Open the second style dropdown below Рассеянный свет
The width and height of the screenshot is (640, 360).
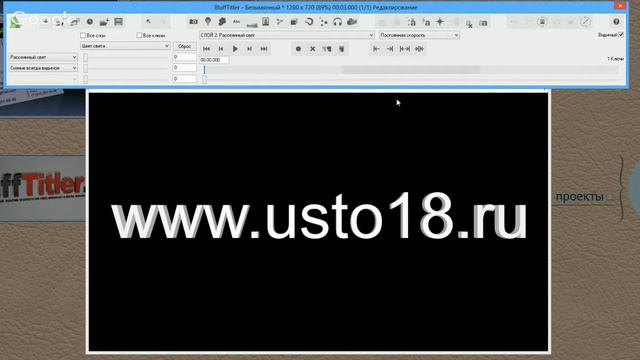pyautogui.click(x=43, y=68)
